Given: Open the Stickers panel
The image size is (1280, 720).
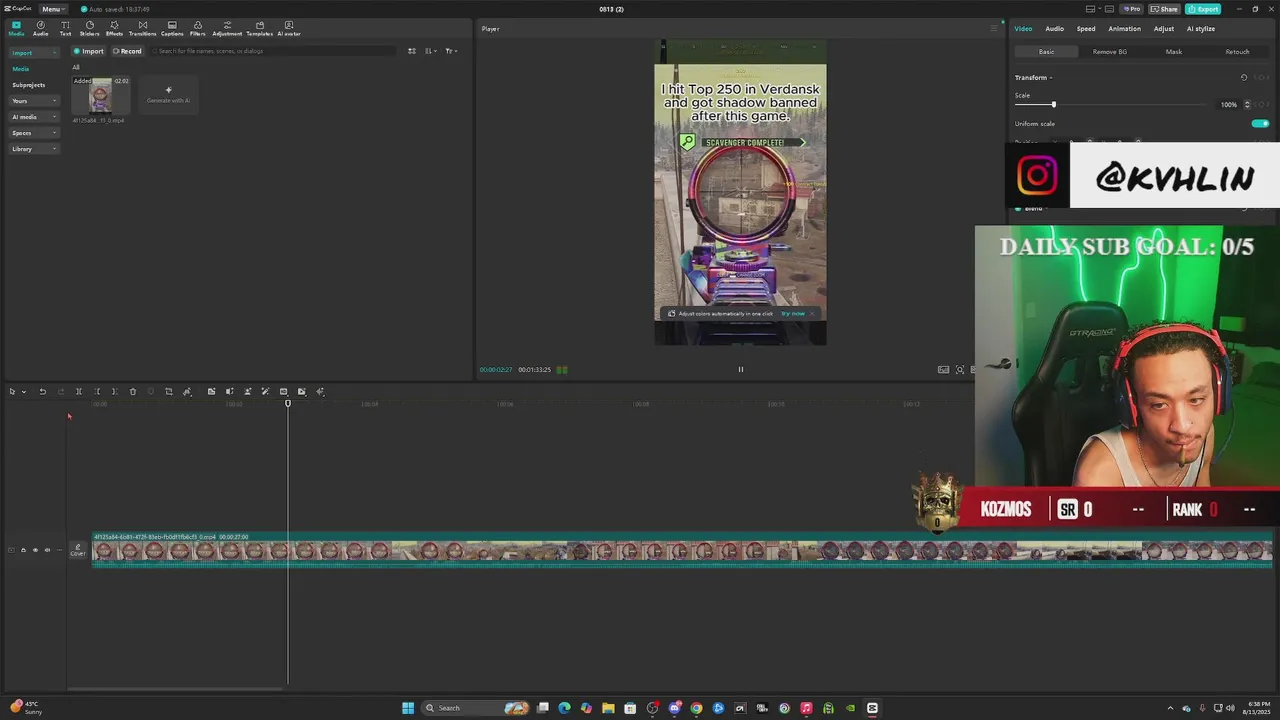Looking at the screenshot, I should click(x=89, y=28).
